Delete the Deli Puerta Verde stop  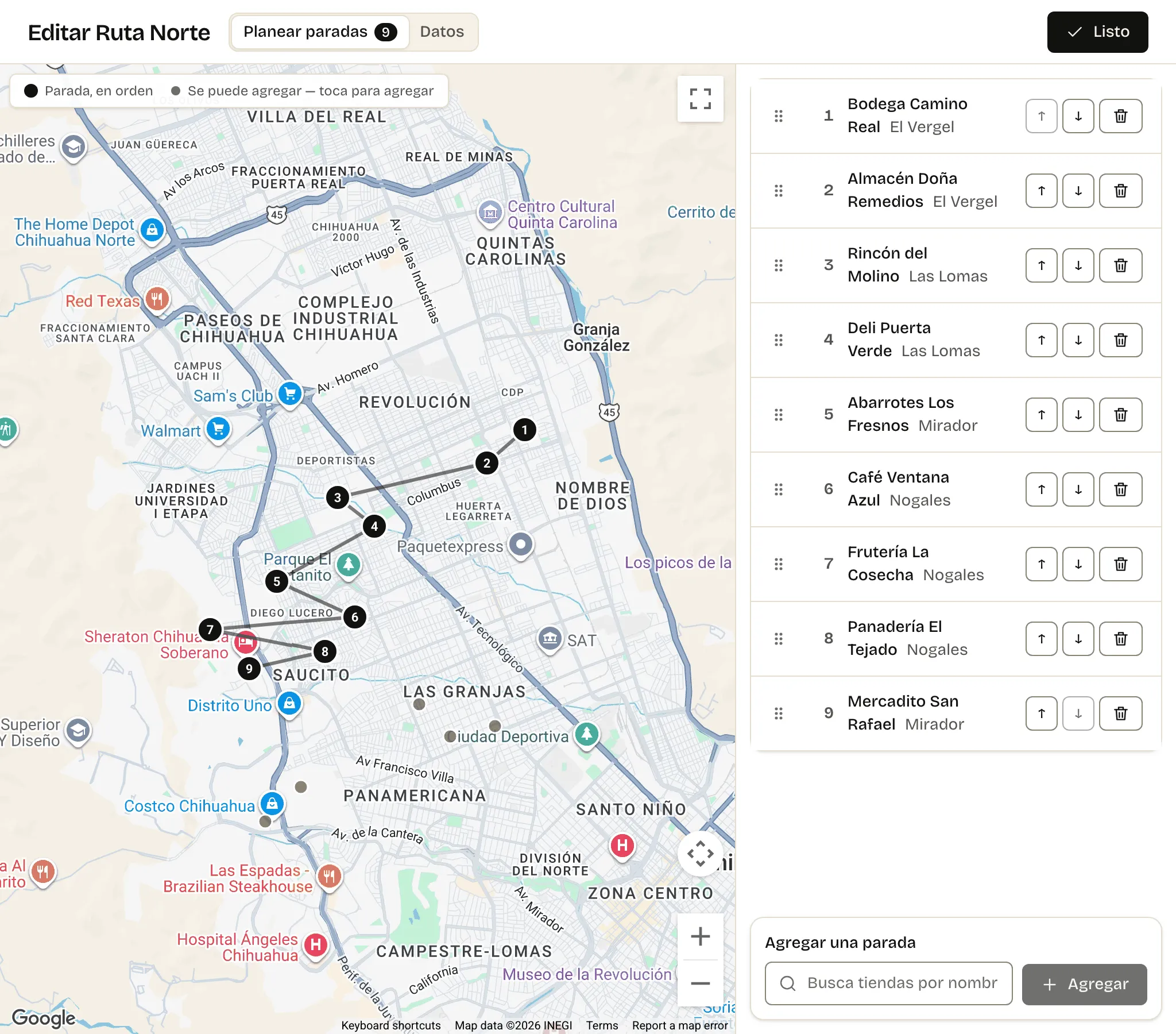coord(1120,340)
